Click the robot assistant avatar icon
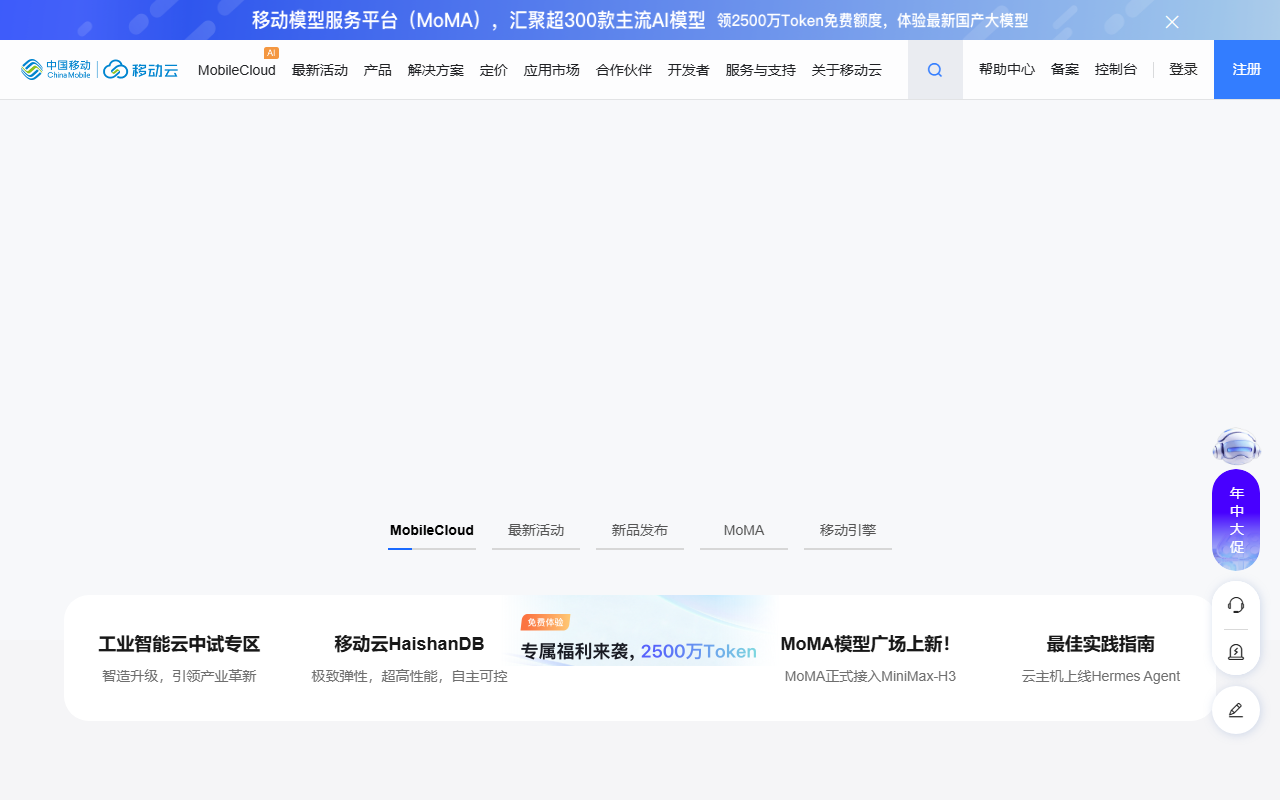Screen dimensions: 1280x800 pos(1236,446)
